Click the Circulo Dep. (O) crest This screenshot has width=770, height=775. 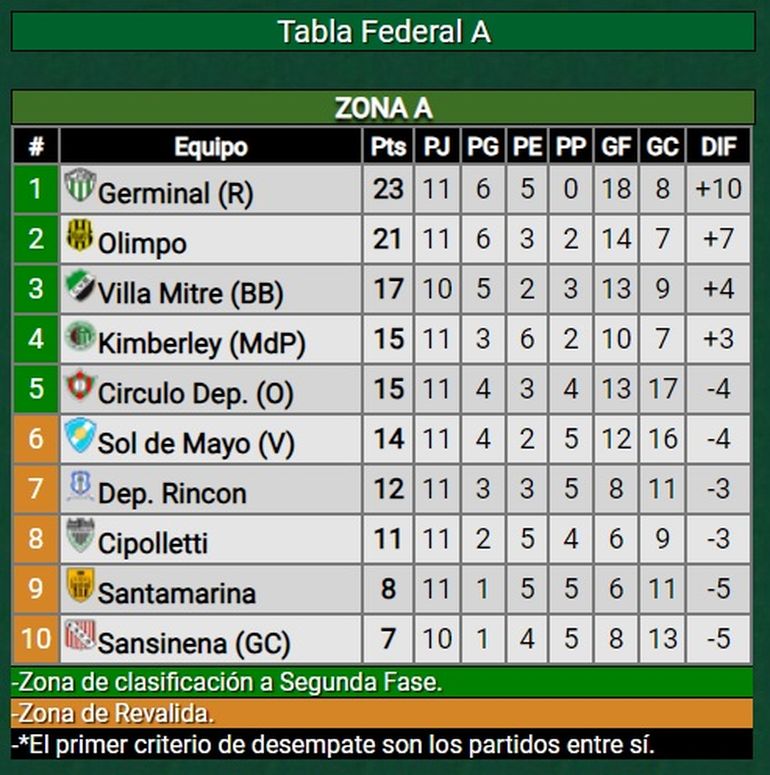(x=79, y=386)
